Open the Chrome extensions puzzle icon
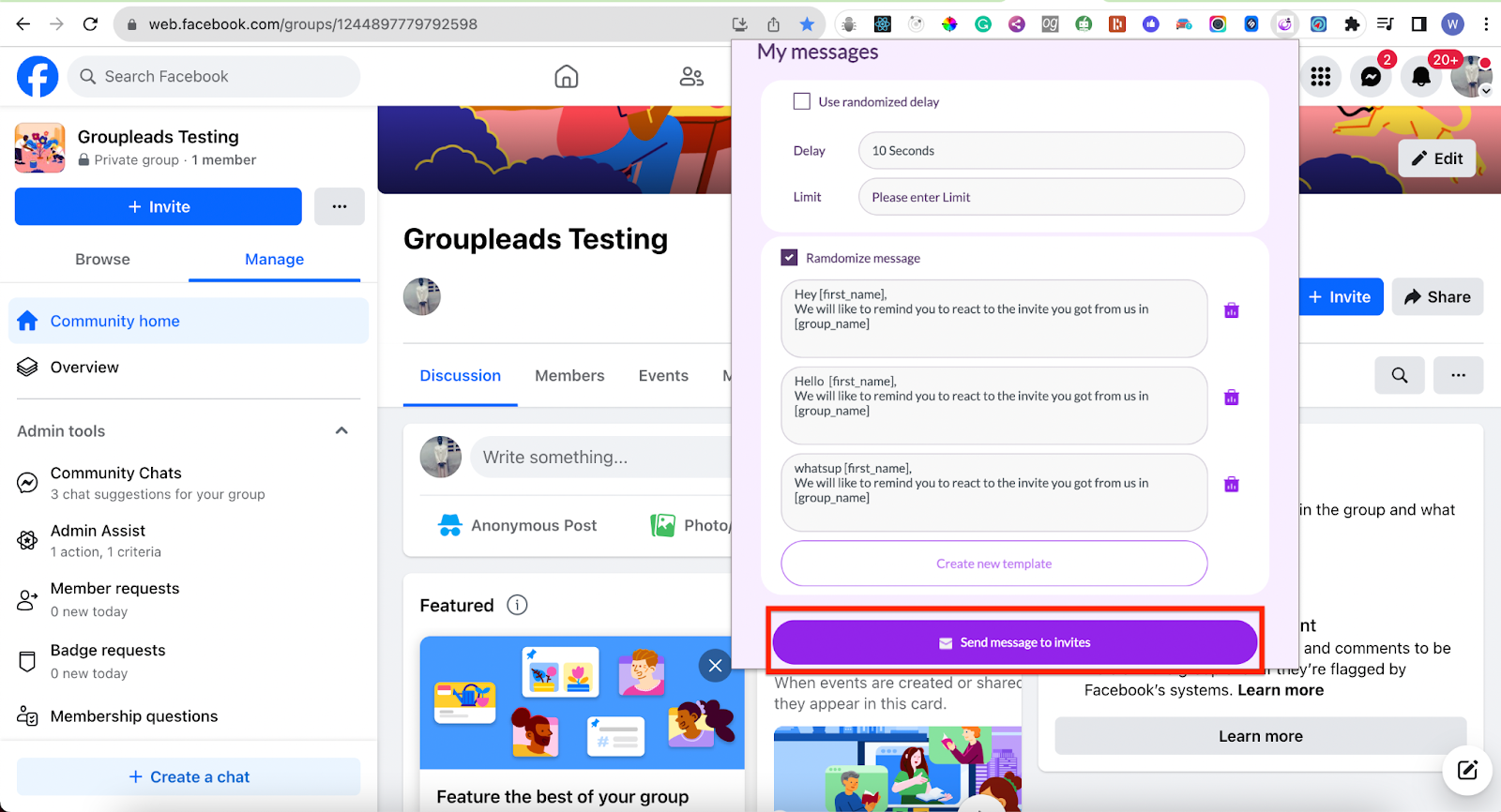The width and height of the screenshot is (1501, 812). click(1352, 24)
